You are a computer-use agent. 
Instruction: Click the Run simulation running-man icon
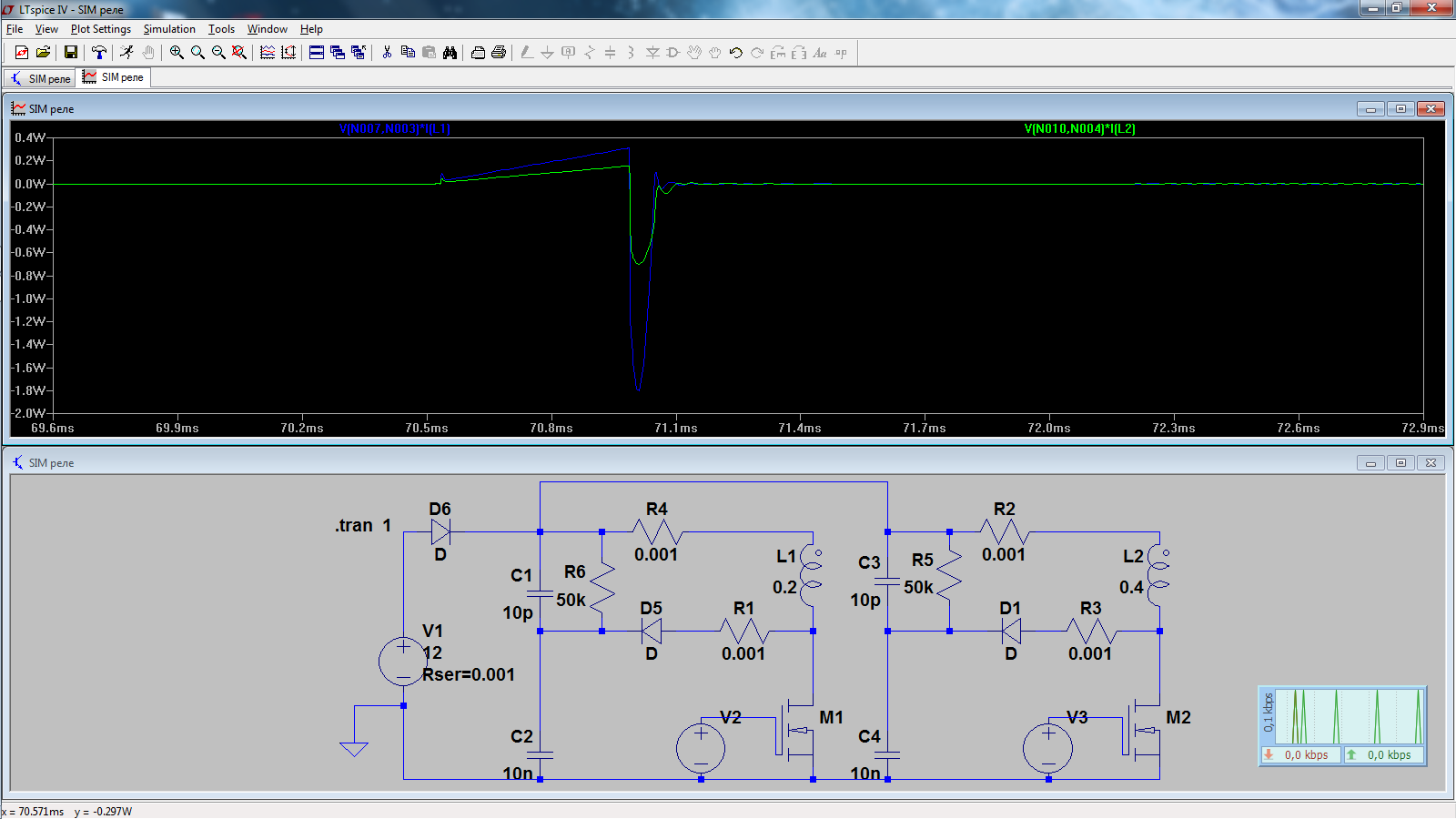point(126,53)
